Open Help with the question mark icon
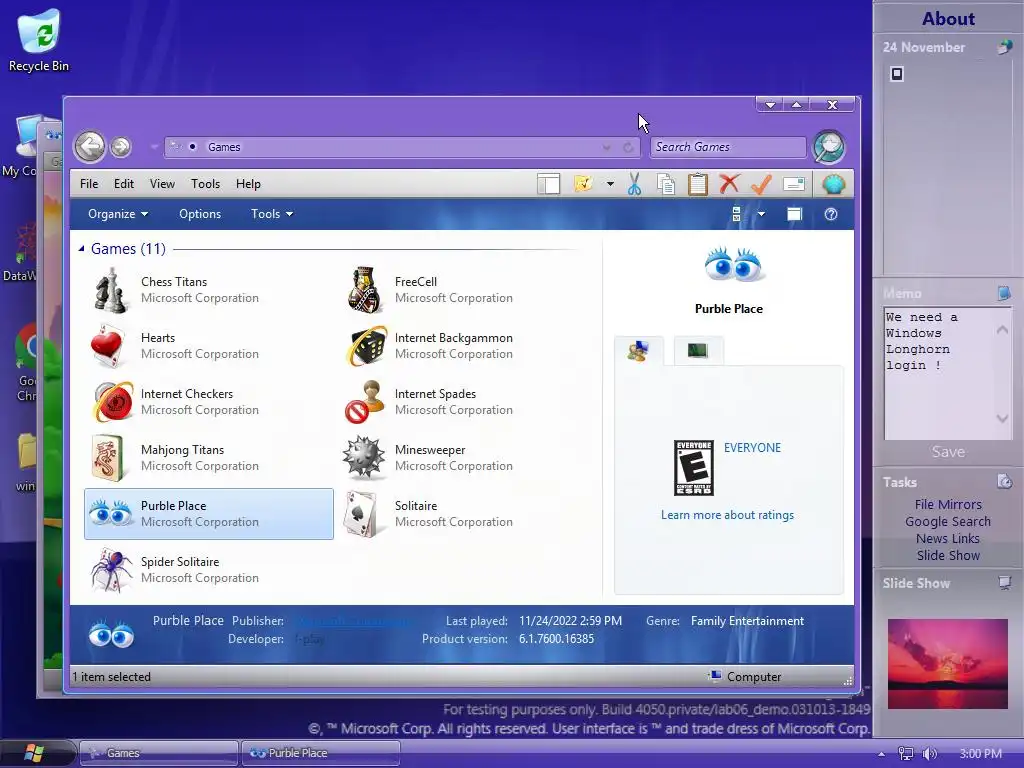Screen dimensions: 1024x768 pyautogui.click(x=831, y=214)
